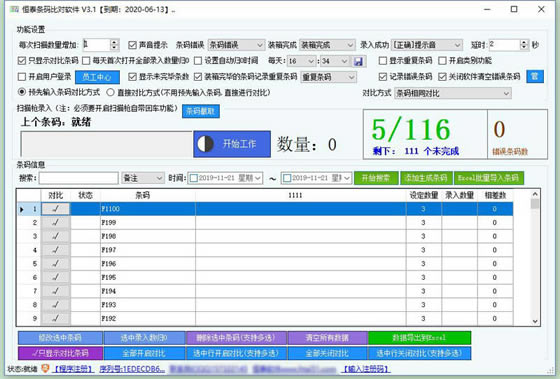Viewport: 560px width, 379px height.
Task: Enable 每天首次打开全部录入数量归0
Action: pos(86,61)
